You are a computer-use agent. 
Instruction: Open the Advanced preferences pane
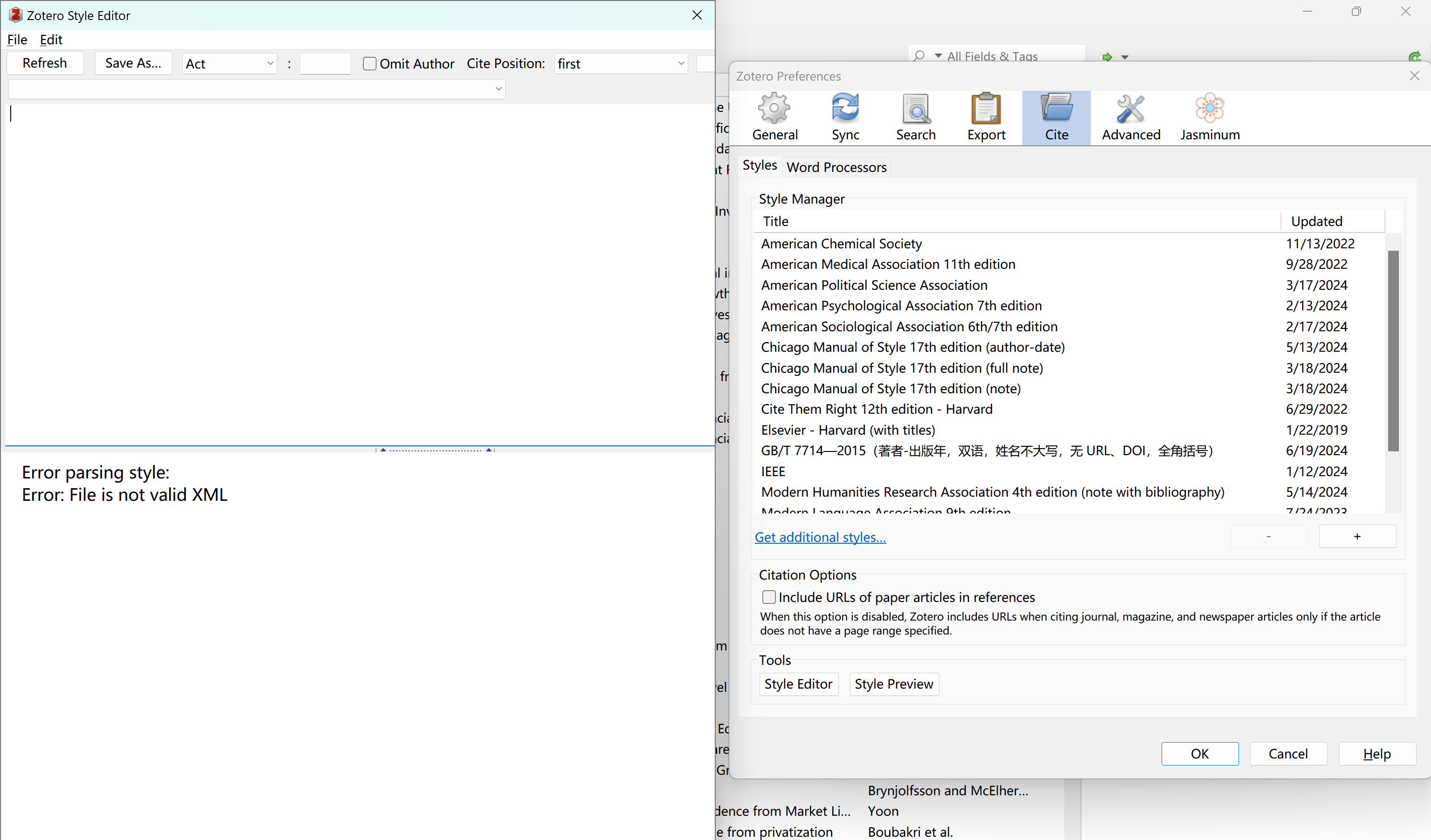[x=1130, y=117]
